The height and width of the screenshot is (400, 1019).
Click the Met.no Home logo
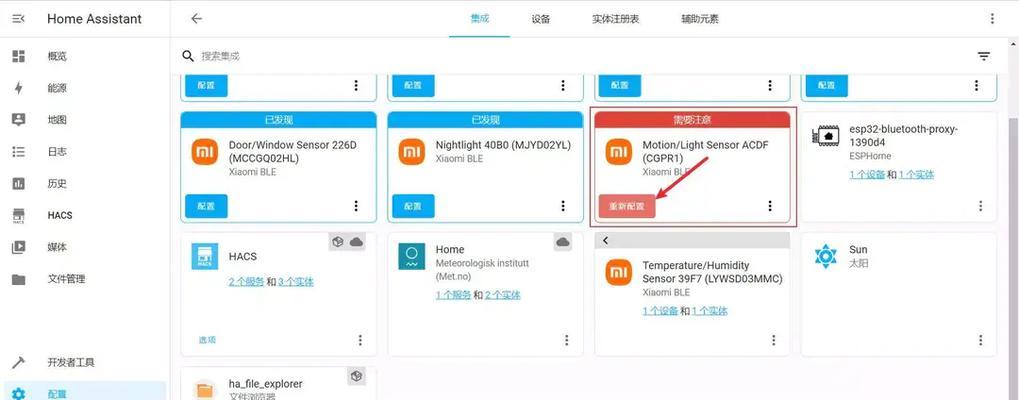click(411, 256)
